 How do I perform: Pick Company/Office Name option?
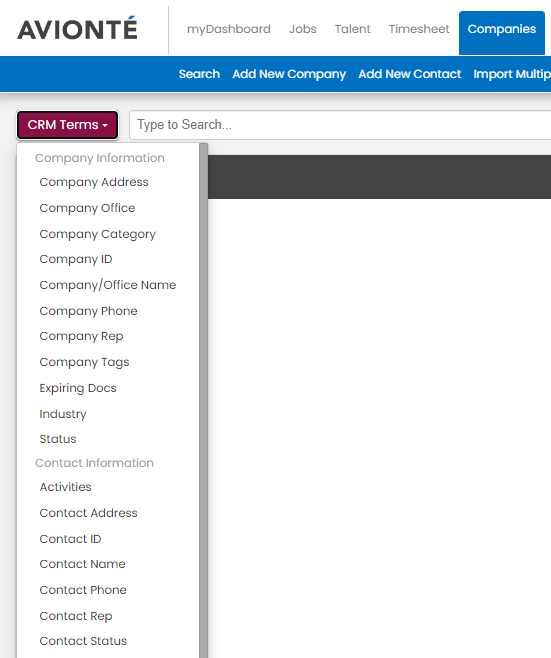point(108,285)
